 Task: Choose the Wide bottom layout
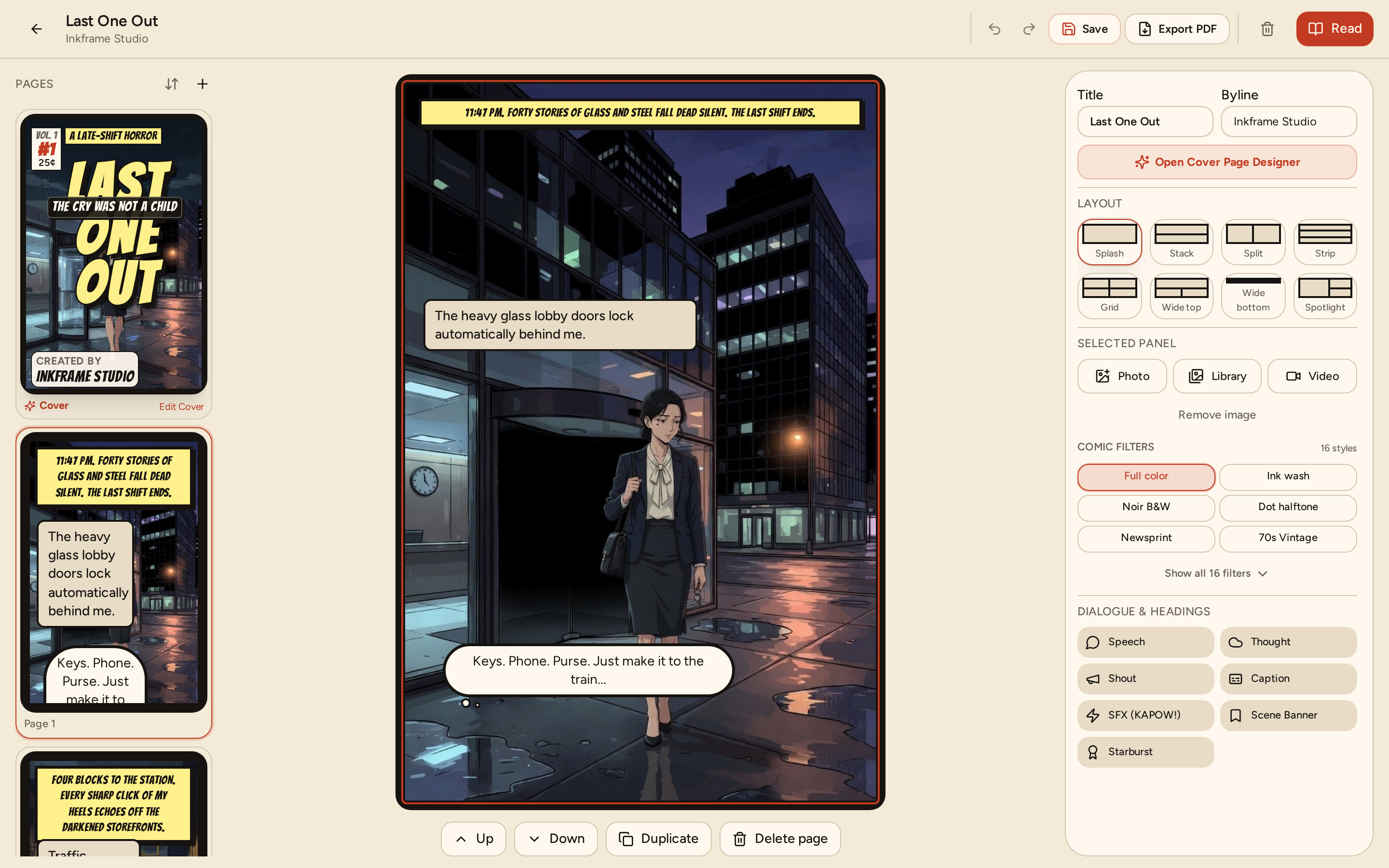[x=1253, y=296]
